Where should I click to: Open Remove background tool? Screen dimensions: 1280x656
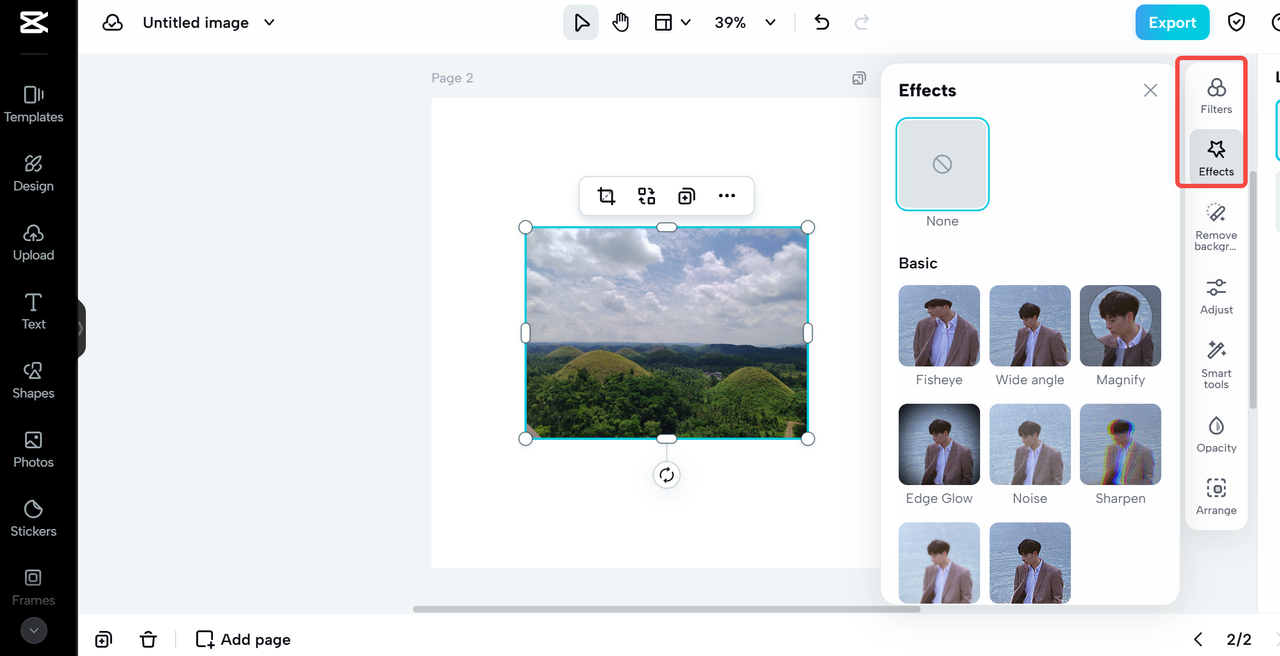coord(1216,226)
